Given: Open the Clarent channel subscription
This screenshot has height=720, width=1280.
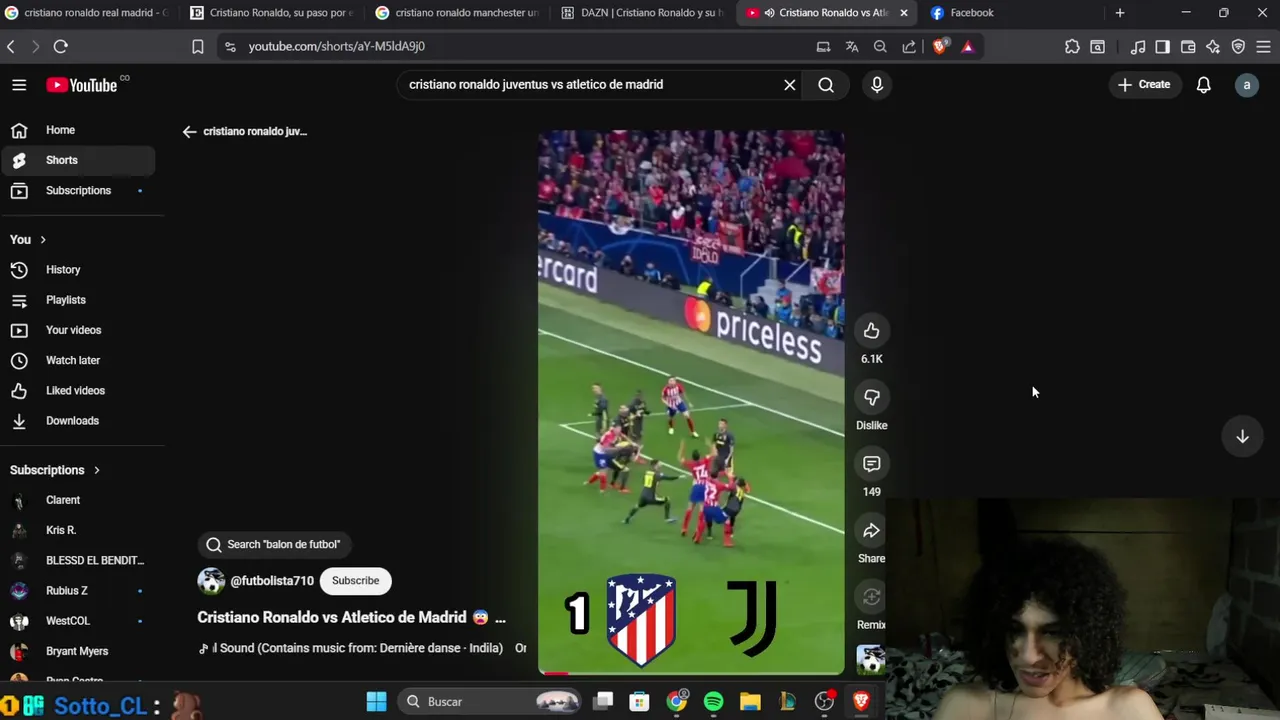Looking at the screenshot, I should (78, 500).
